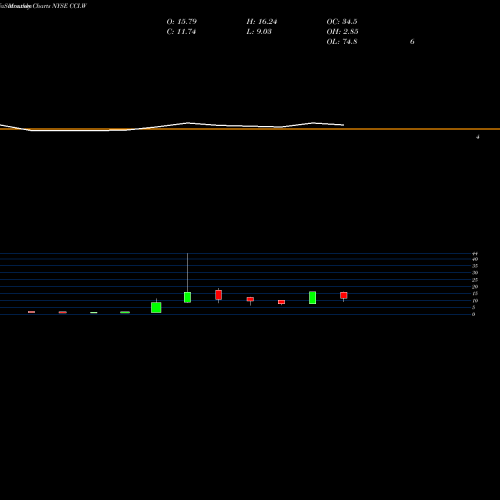Click the lone number "6" beside OL
This screenshot has height=500, width=500.
pyautogui.click(x=412, y=42)
